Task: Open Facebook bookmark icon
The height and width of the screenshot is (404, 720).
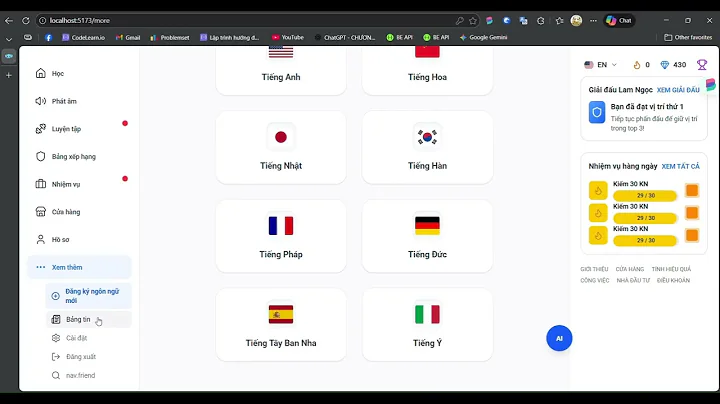Action: point(49,38)
